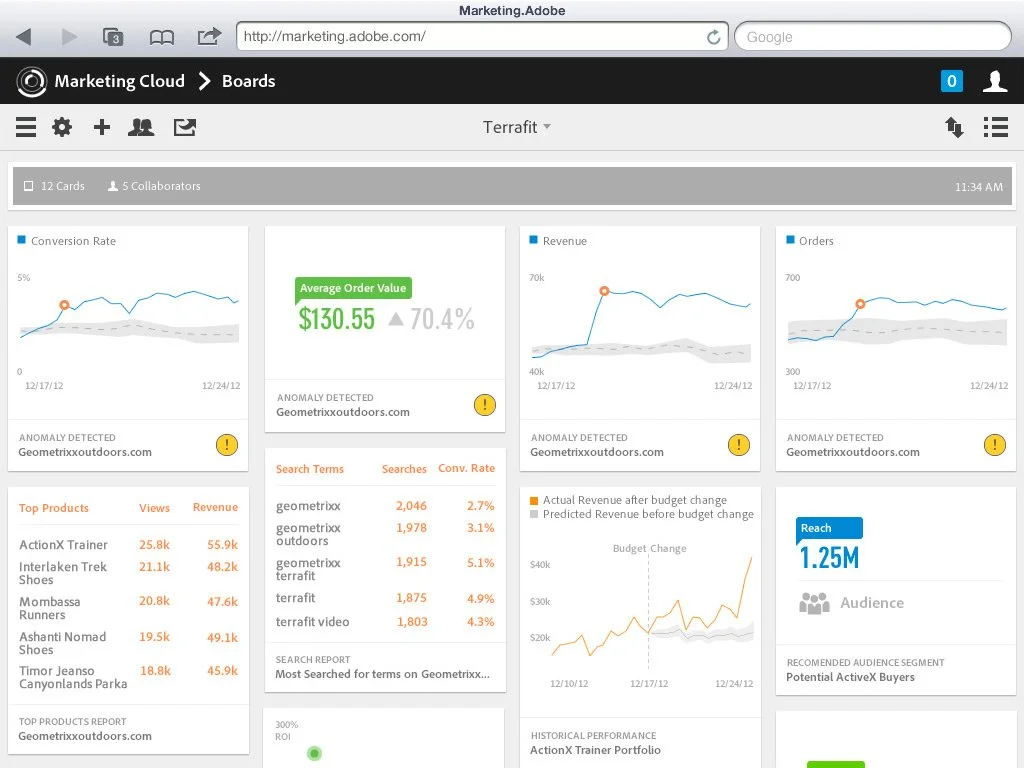The height and width of the screenshot is (768, 1024).
Task: Open the bookmarks book icon
Action: [161, 37]
